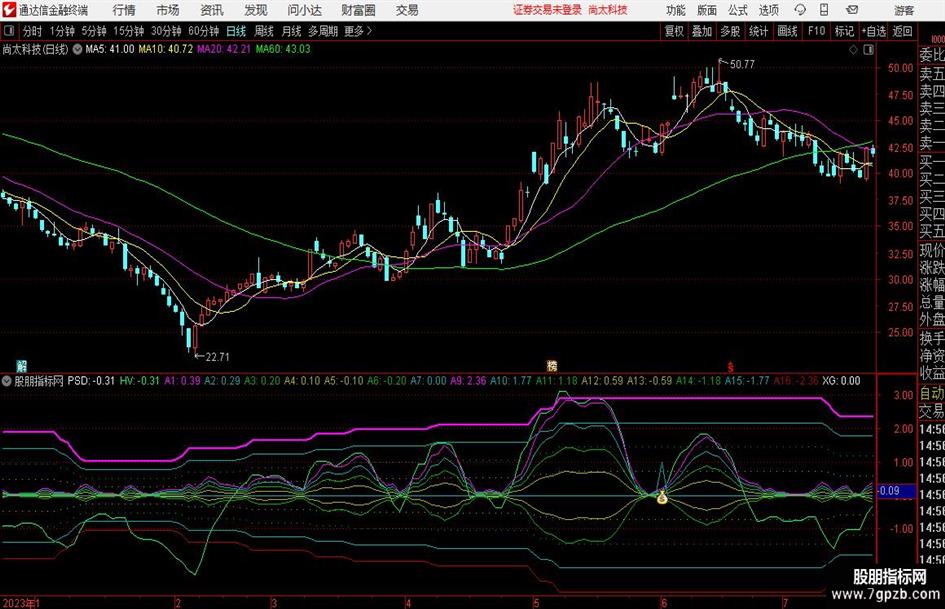Click +自选 to add to watchlist

click(x=874, y=31)
